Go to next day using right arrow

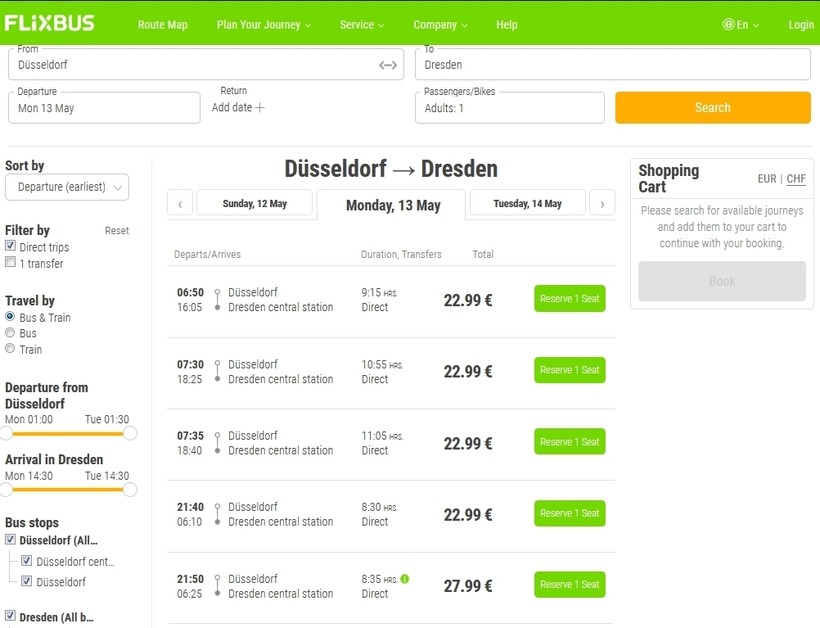tap(602, 204)
